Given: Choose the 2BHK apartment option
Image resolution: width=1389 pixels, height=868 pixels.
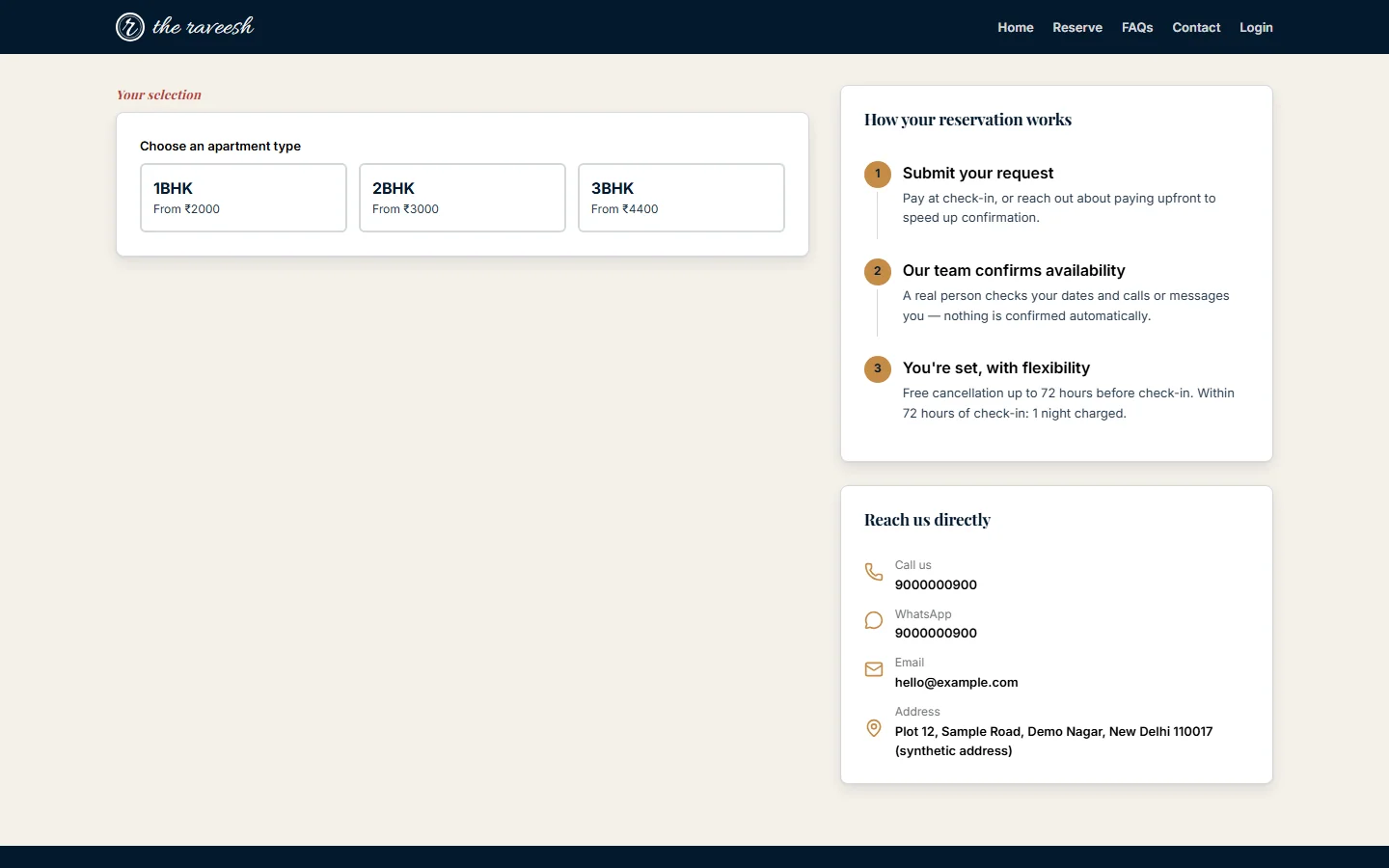Looking at the screenshot, I should 462,198.
